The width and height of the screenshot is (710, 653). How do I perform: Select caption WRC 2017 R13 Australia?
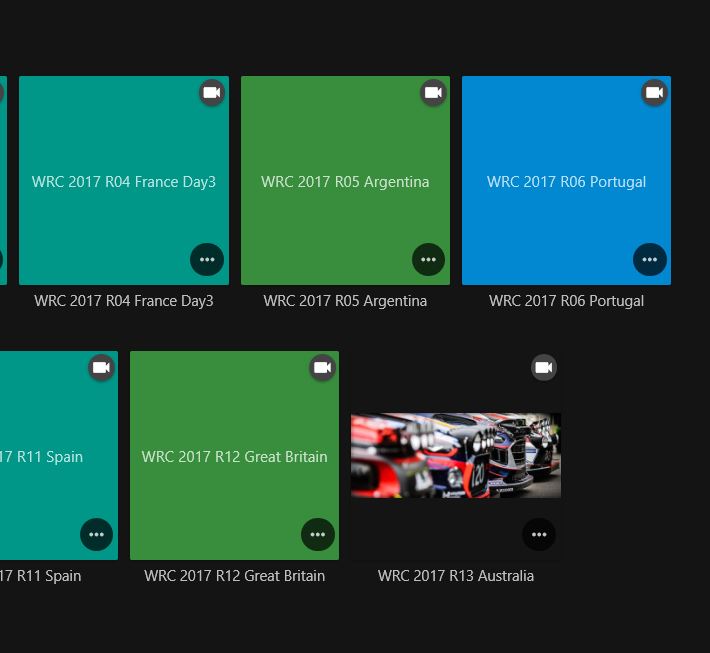(456, 576)
